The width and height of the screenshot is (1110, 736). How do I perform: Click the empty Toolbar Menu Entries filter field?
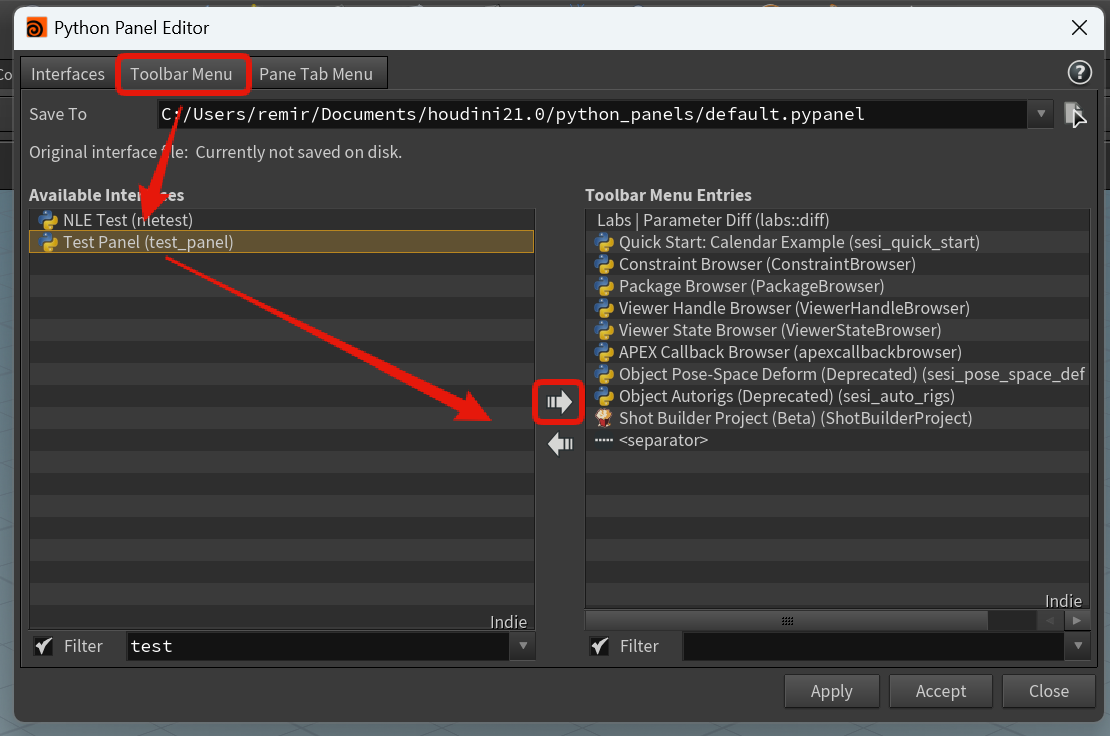[x=873, y=646]
